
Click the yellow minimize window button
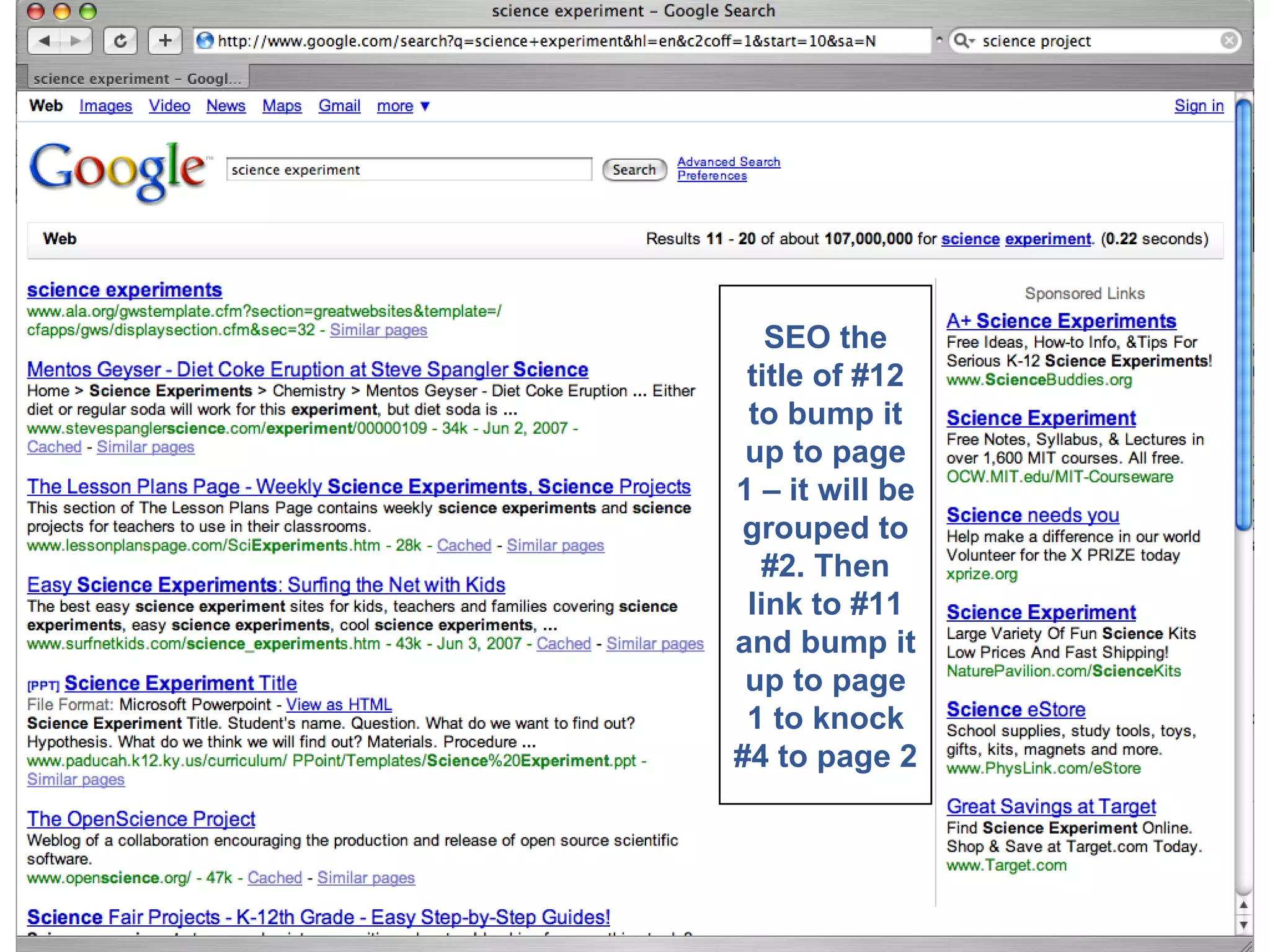pos(62,11)
